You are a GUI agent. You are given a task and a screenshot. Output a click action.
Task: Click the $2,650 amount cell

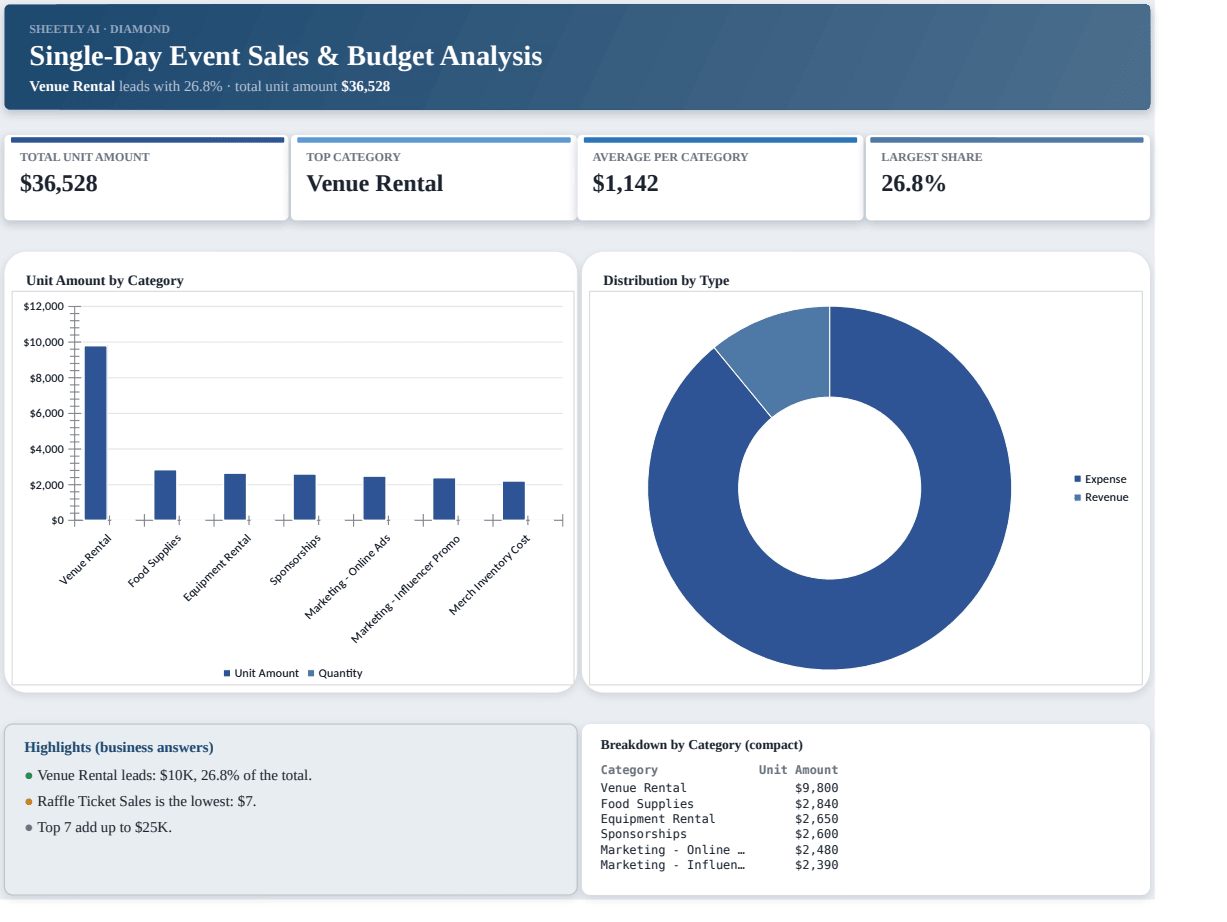click(817, 819)
